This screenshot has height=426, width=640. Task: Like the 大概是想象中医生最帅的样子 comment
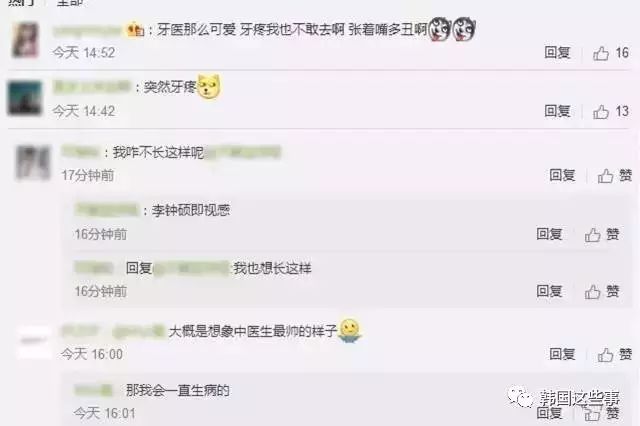coord(615,355)
